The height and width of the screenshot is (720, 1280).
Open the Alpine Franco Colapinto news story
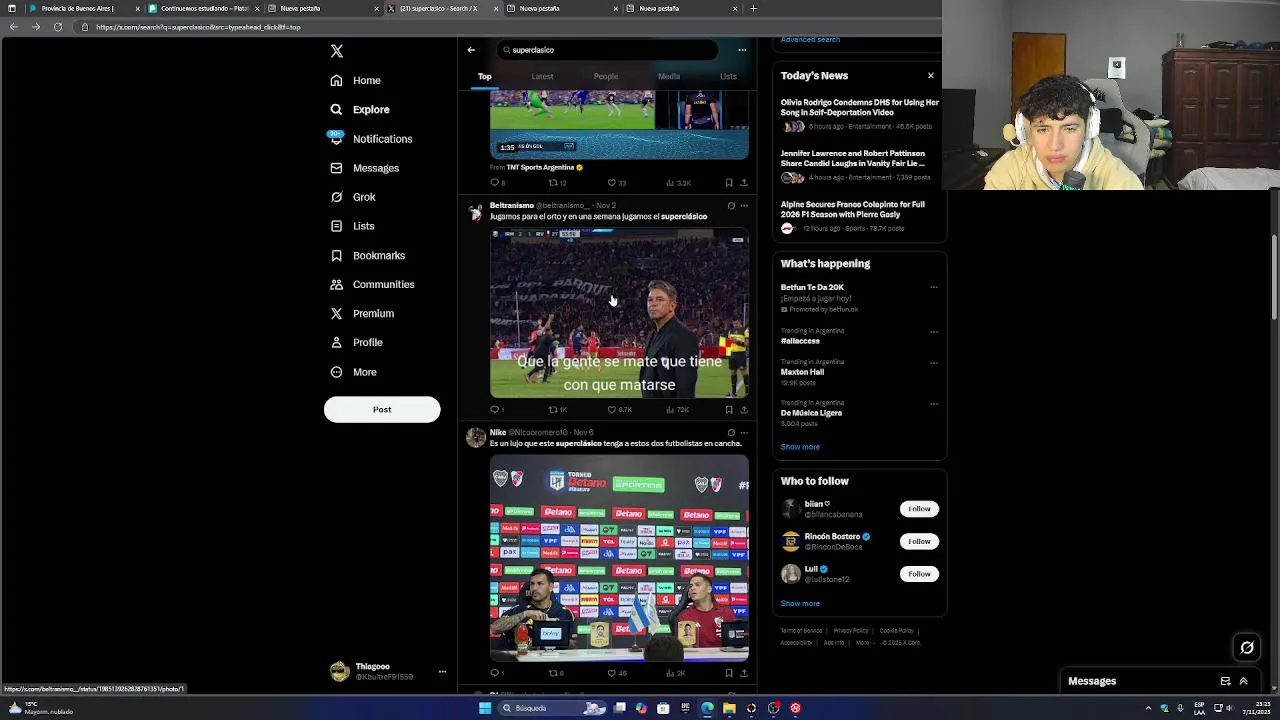(x=860, y=216)
